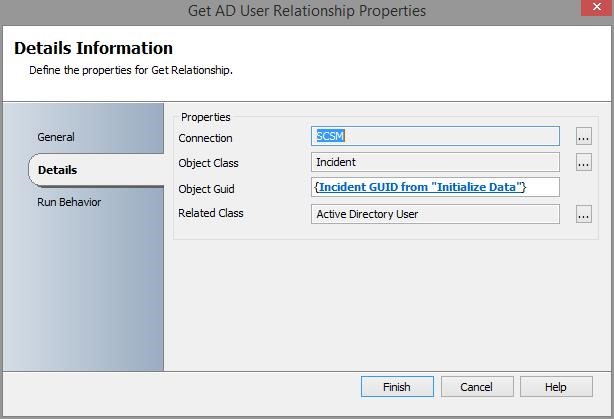Browse for a Connection with ellipsis button
Screen dimensions: 614x419
point(584,137)
